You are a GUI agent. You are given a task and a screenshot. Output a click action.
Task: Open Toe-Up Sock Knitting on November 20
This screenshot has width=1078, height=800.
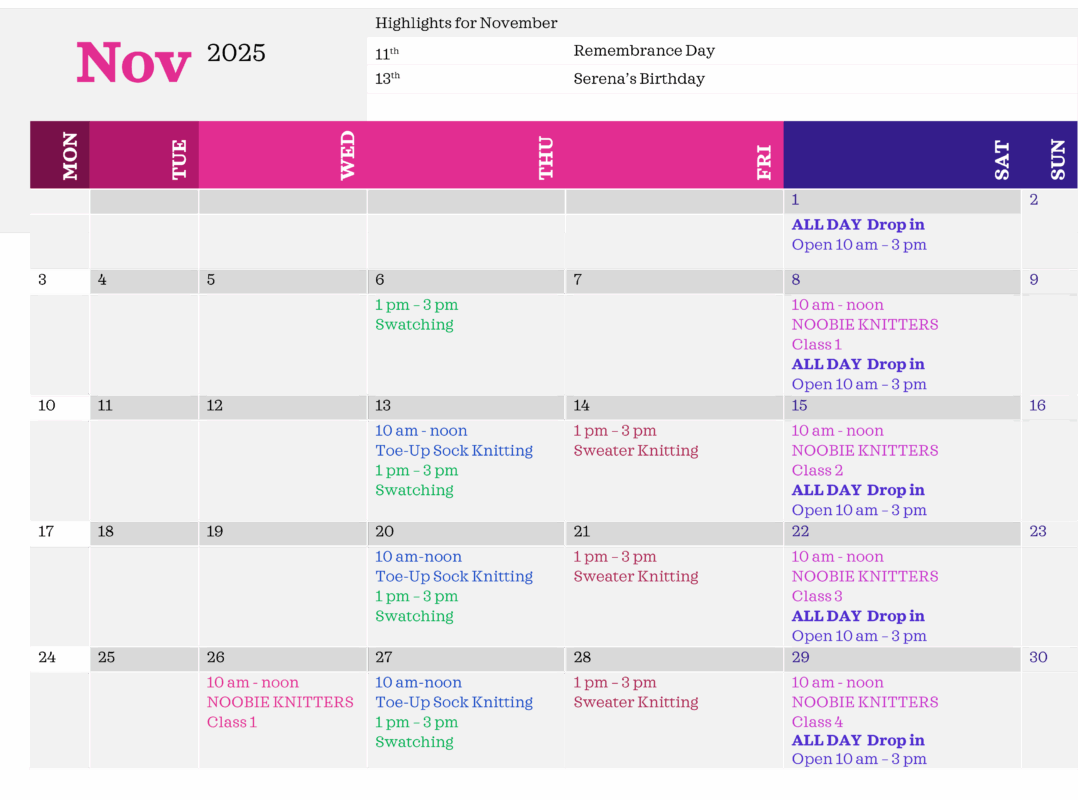click(x=453, y=577)
